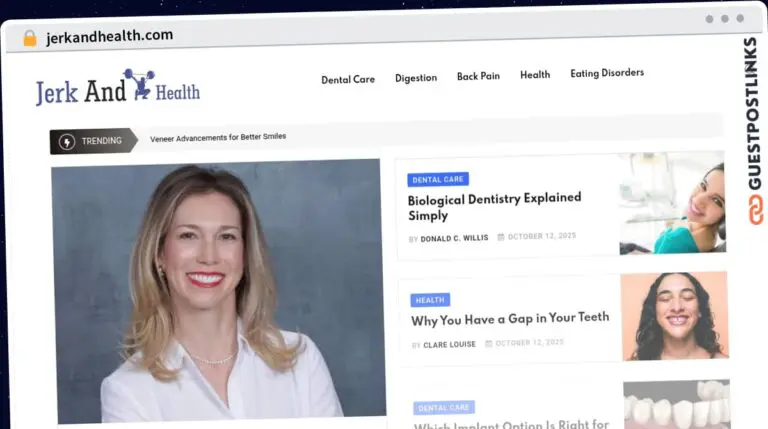
Task: Click Dental Care tag above Biological Dentistry
Action: click(438, 180)
